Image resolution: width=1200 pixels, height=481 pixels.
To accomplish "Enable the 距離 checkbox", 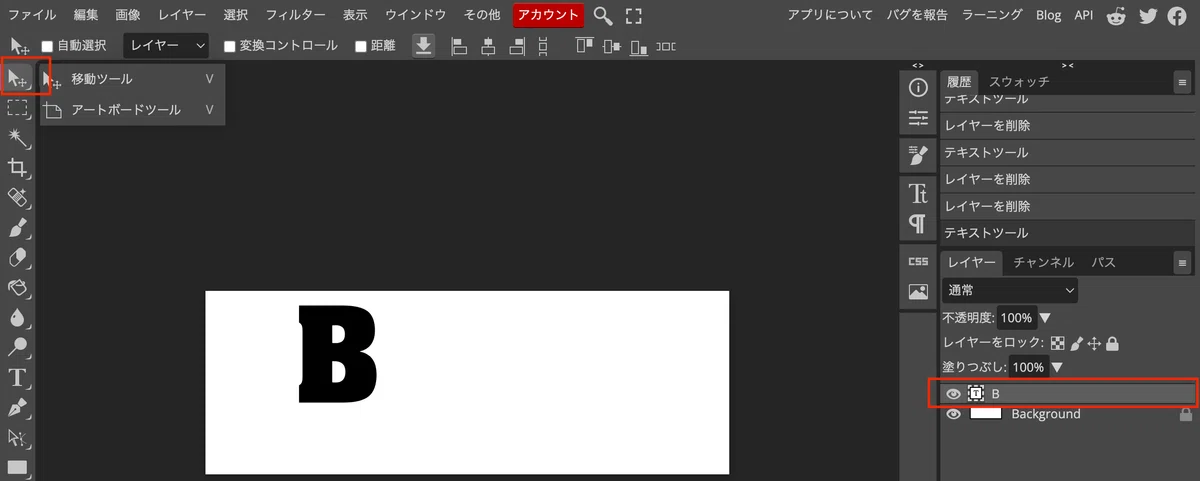I will (361, 46).
